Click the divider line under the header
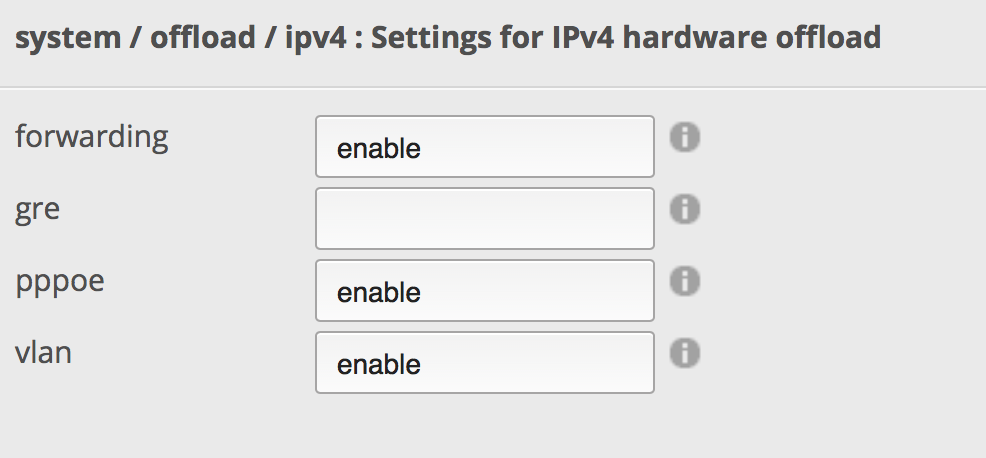This screenshot has width=986, height=458. (493, 88)
